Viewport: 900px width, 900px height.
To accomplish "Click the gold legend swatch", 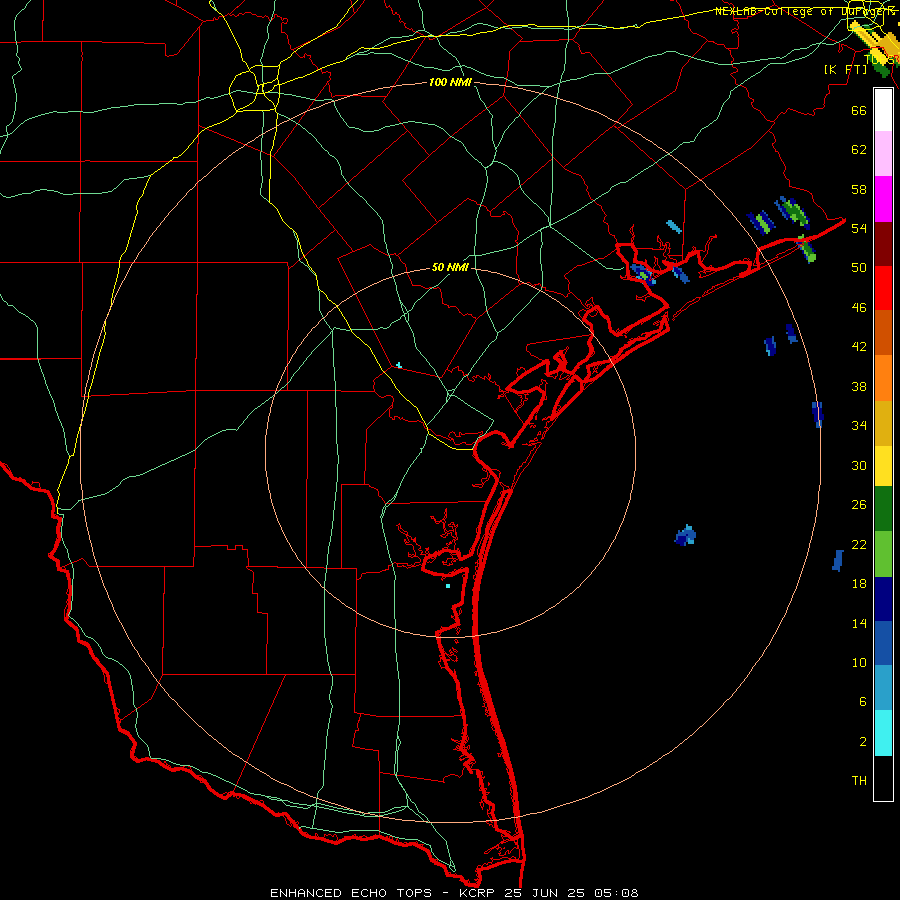I will pyautogui.click(x=883, y=423).
